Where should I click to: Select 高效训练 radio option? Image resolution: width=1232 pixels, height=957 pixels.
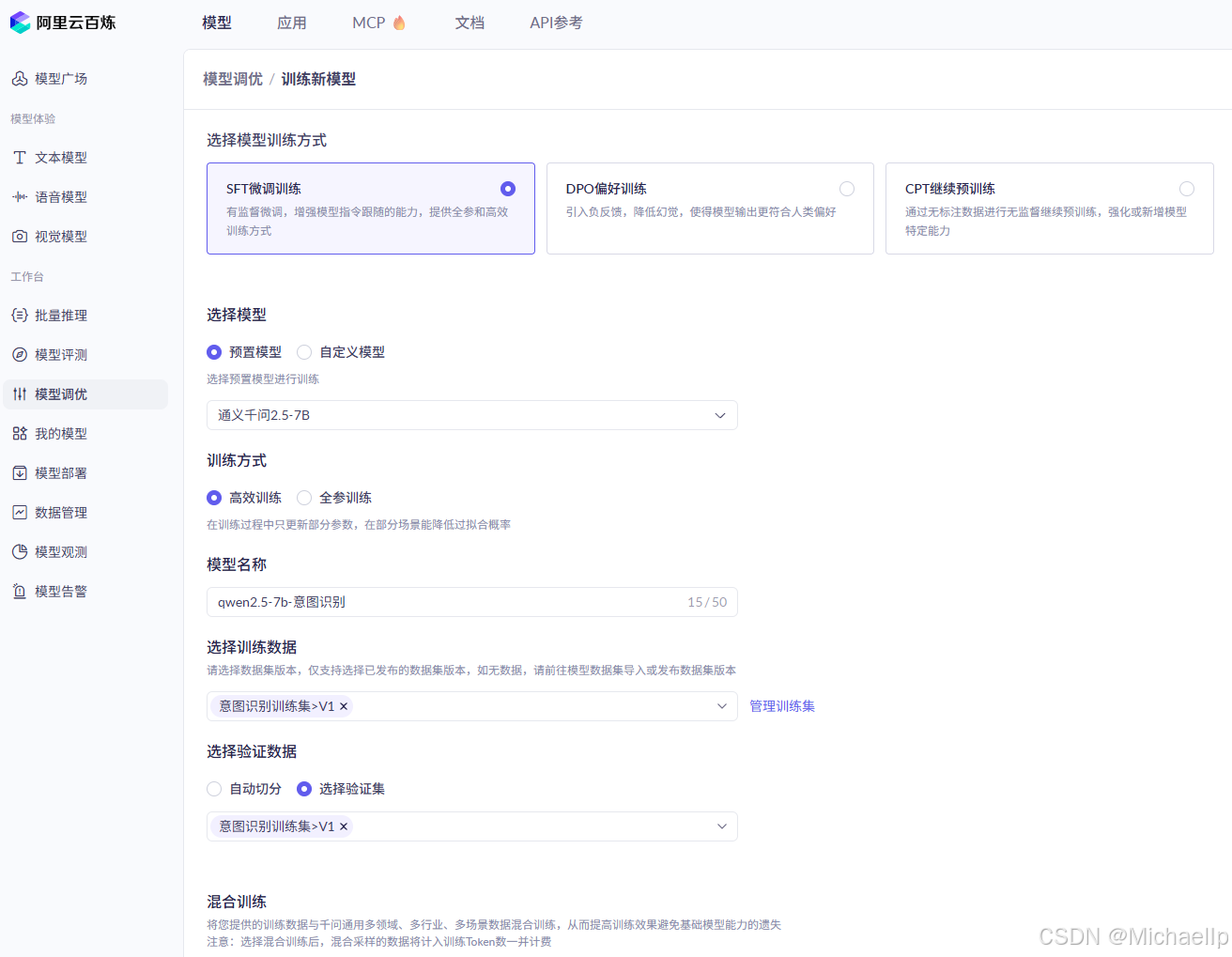[214, 498]
